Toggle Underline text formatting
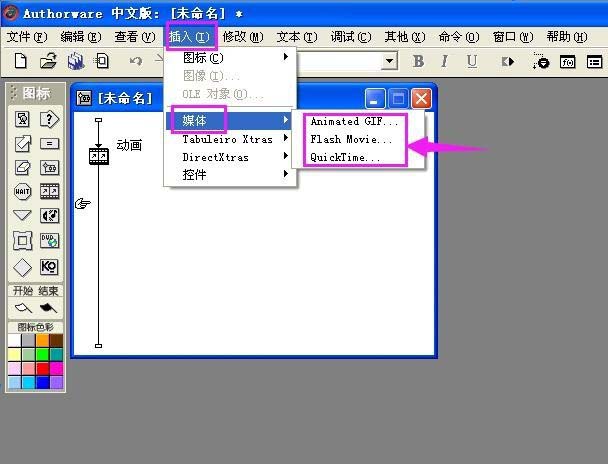The height and width of the screenshot is (464, 608). pos(472,61)
